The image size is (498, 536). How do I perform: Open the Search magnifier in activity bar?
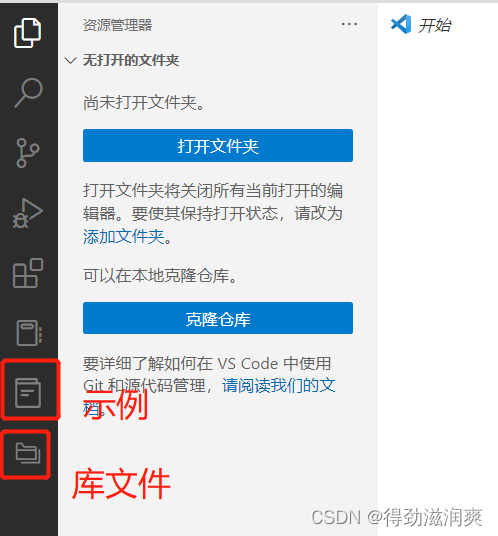(29, 92)
